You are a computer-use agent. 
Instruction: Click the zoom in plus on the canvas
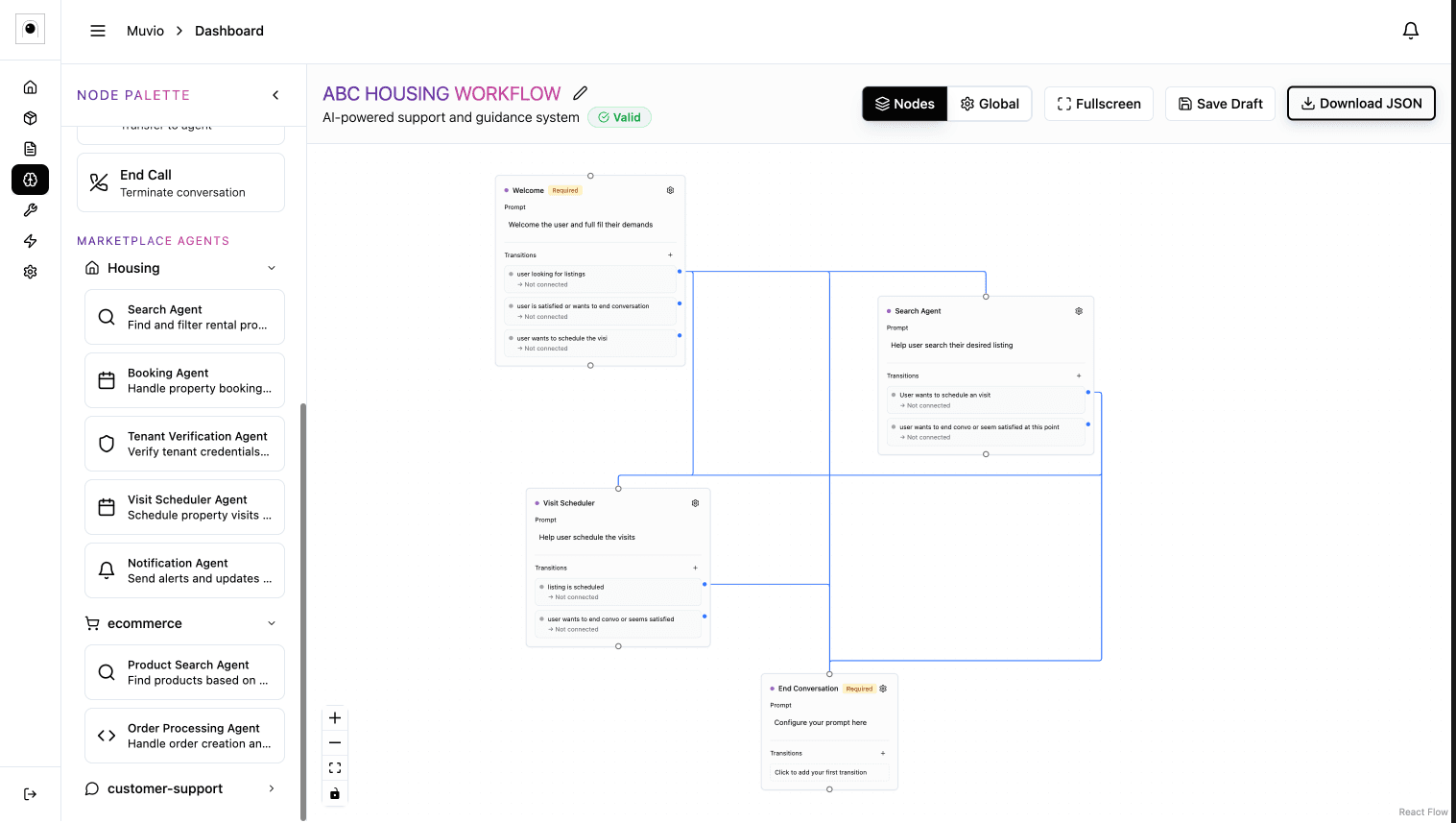coord(335,717)
